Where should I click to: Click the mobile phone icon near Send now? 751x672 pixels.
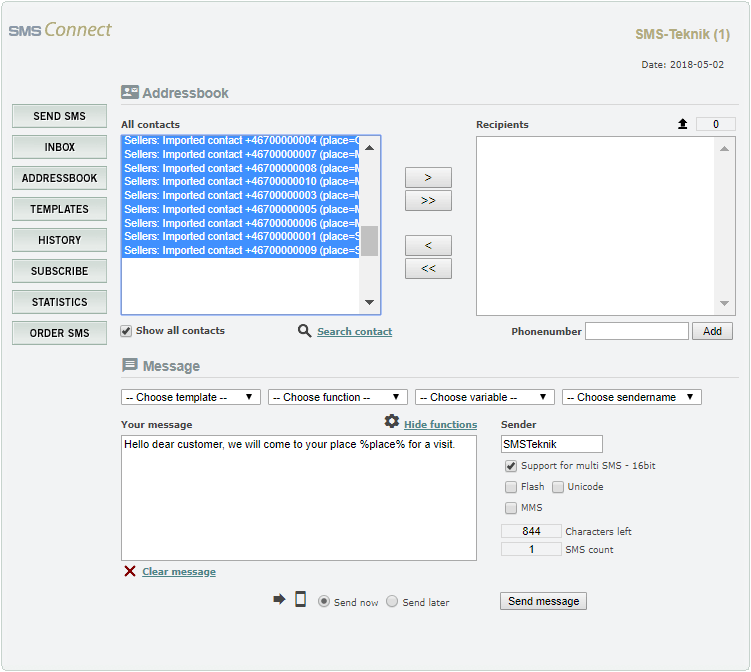[x=300, y=599]
